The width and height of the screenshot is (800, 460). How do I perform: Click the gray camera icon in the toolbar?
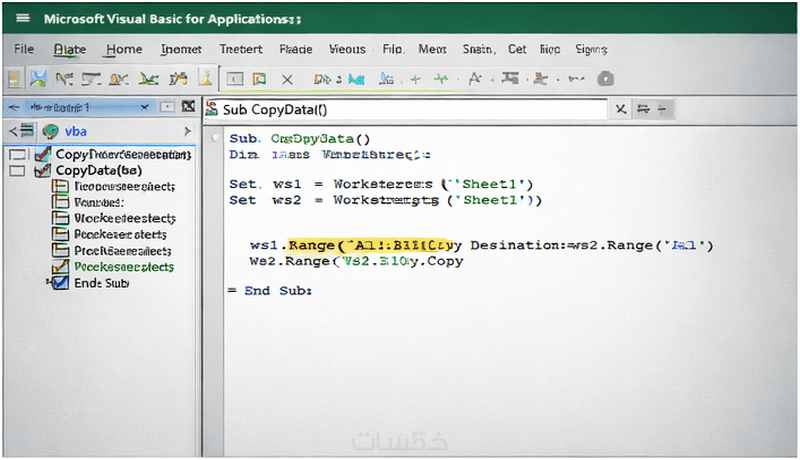(x=605, y=79)
